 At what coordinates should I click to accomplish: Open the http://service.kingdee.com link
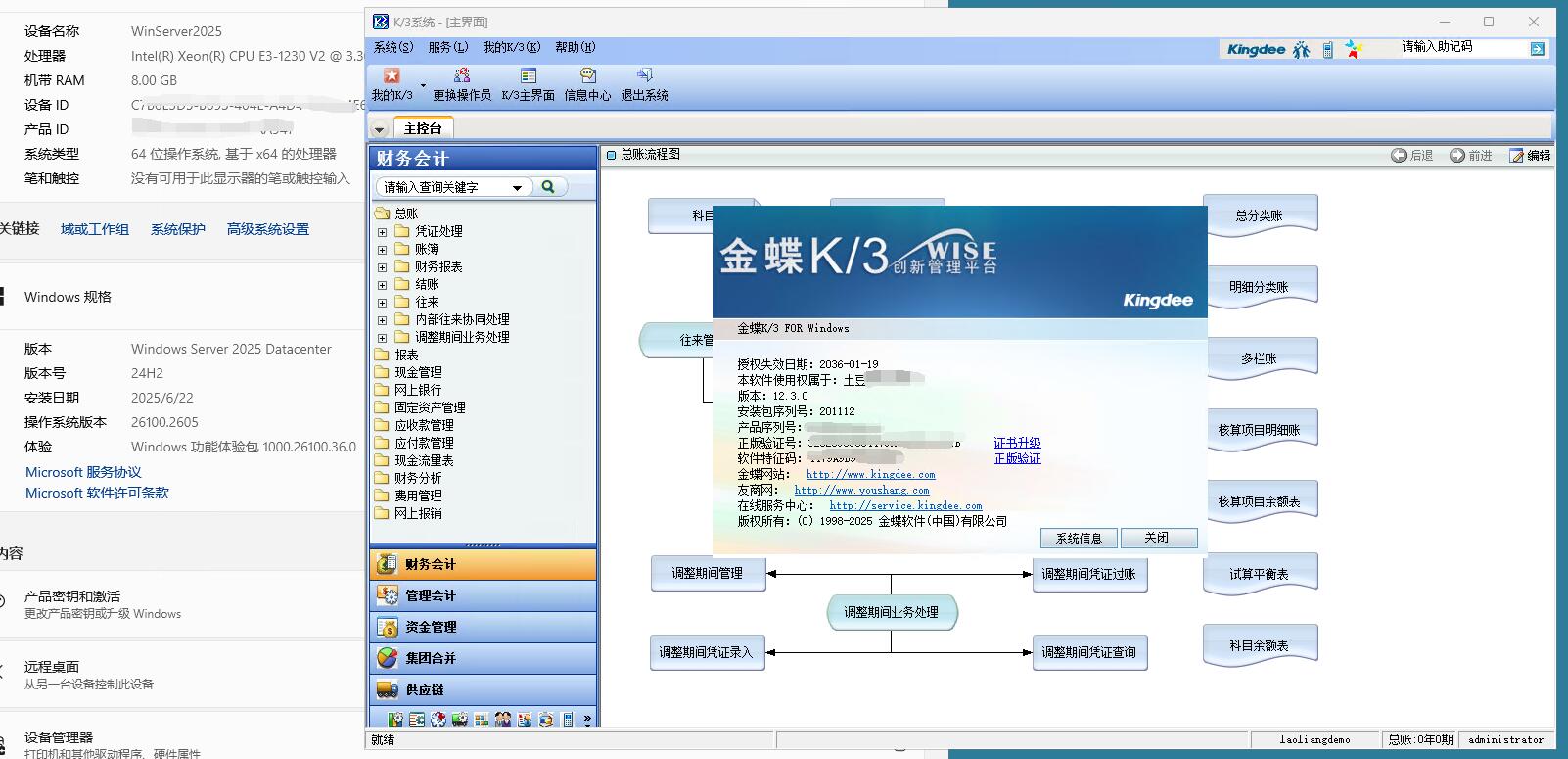click(905, 505)
